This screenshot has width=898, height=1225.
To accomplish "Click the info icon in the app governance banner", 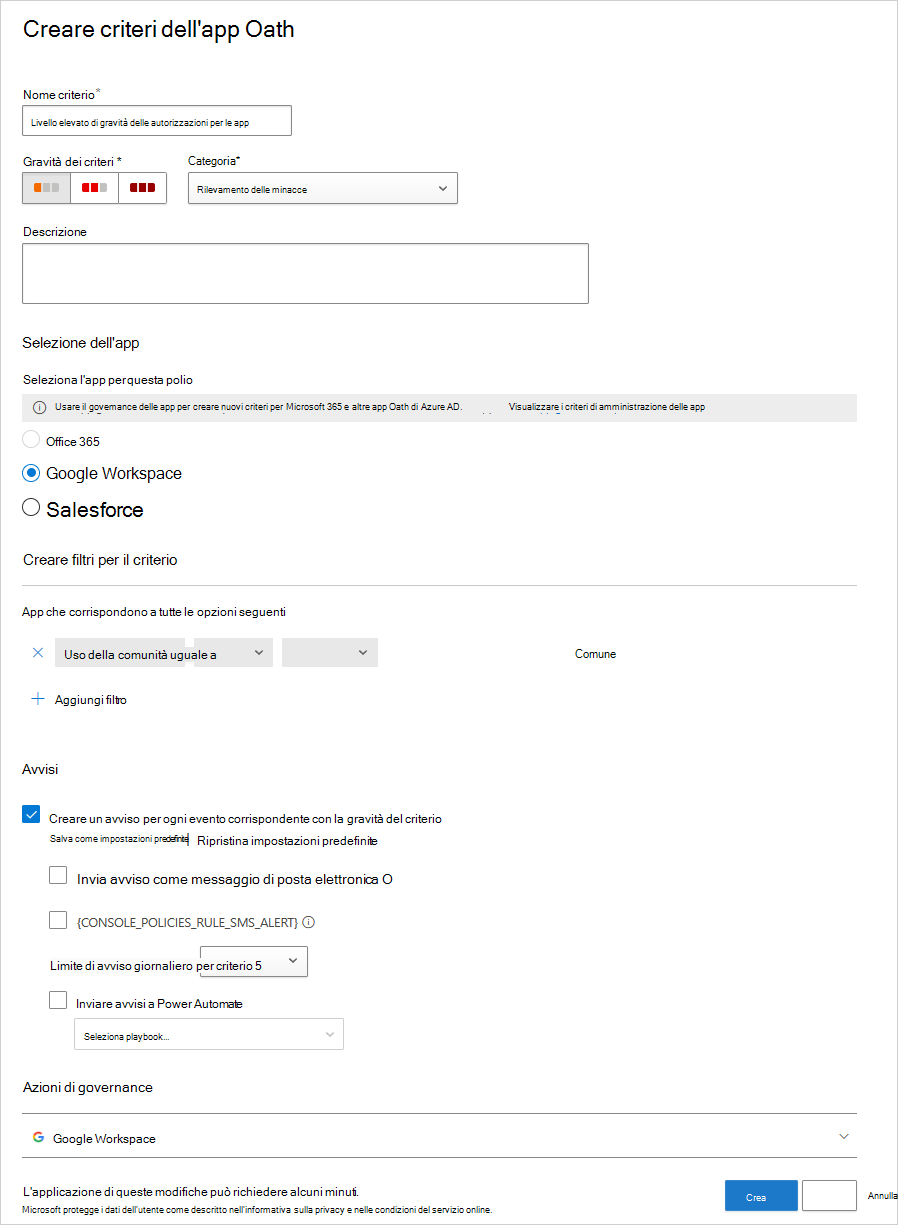I will tap(39, 407).
